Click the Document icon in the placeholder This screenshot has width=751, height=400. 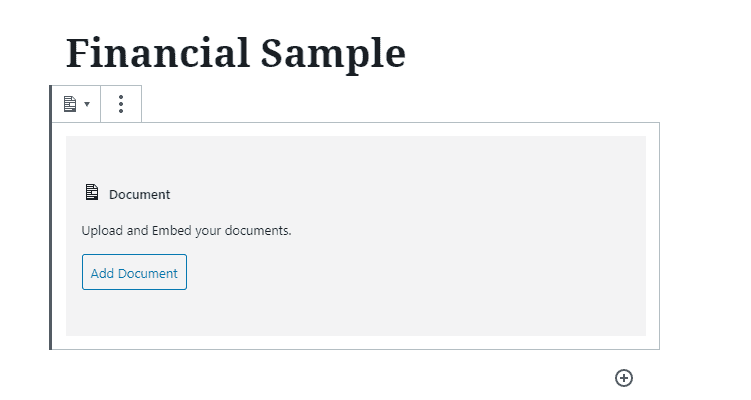(x=91, y=192)
